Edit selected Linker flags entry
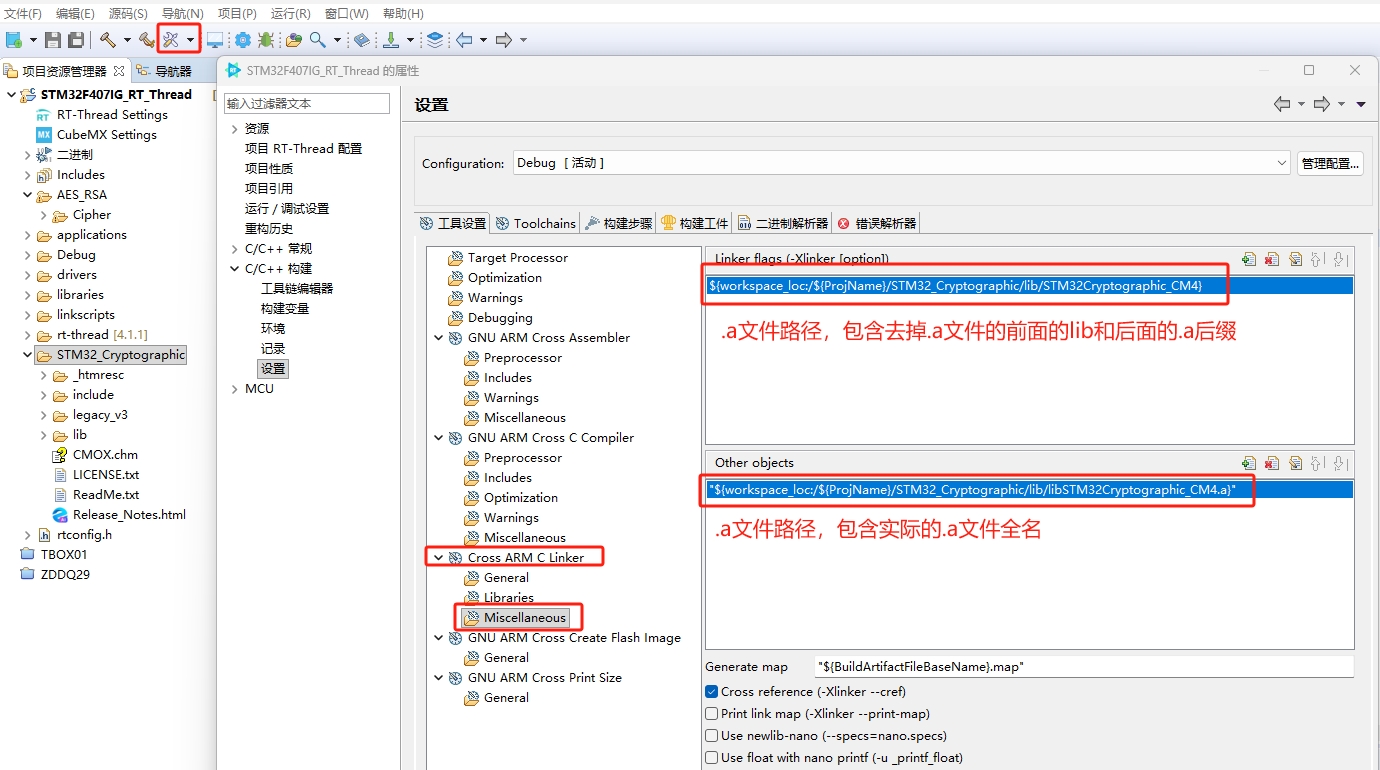Screen dimensions: 1380x770 tap(1295, 259)
